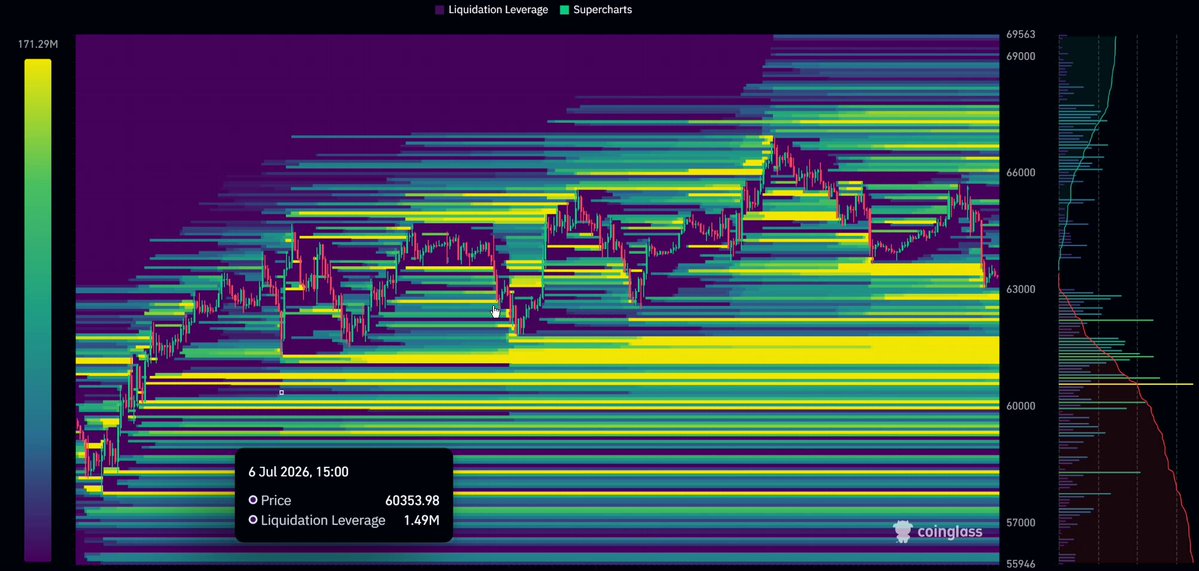
Task: Click the purple Liquidation Leverage legend swatch
Action: click(440, 10)
